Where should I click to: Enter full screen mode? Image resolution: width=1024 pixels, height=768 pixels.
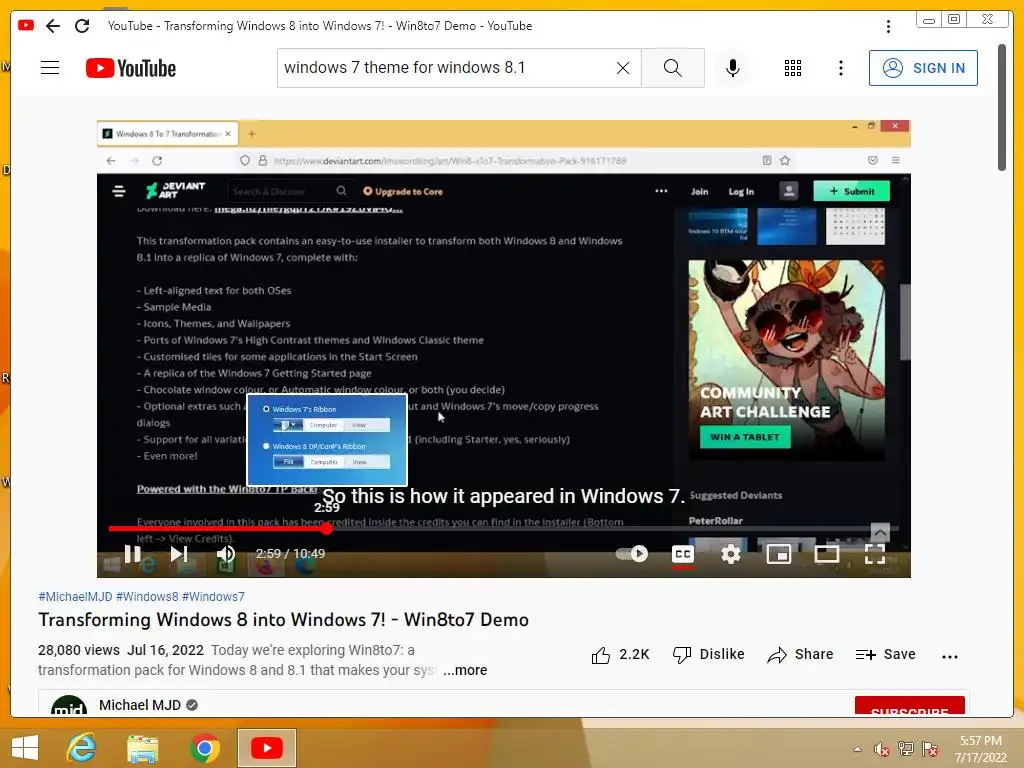click(875, 554)
